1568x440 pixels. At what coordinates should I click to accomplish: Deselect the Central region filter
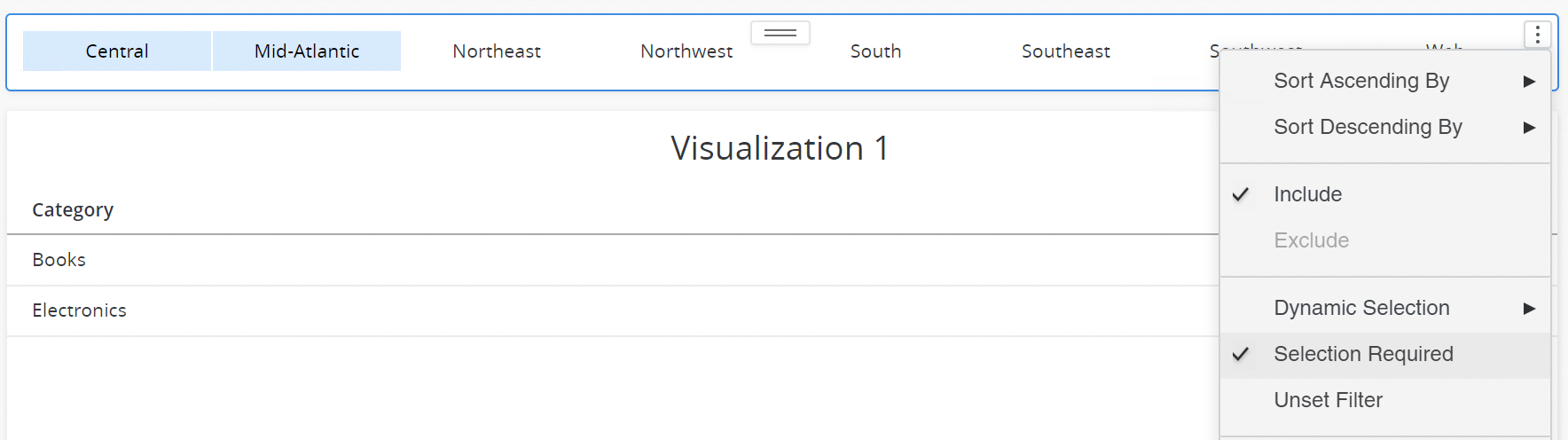pos(117,51)
